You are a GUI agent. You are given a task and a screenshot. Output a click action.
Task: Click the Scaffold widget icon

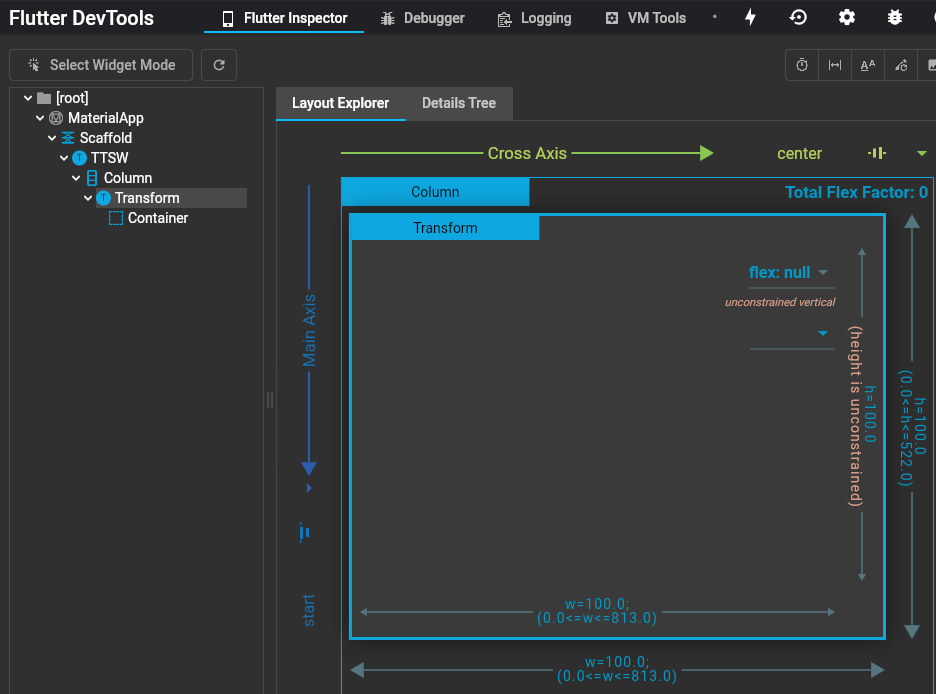pyautogui.click(x=68, y=138)
